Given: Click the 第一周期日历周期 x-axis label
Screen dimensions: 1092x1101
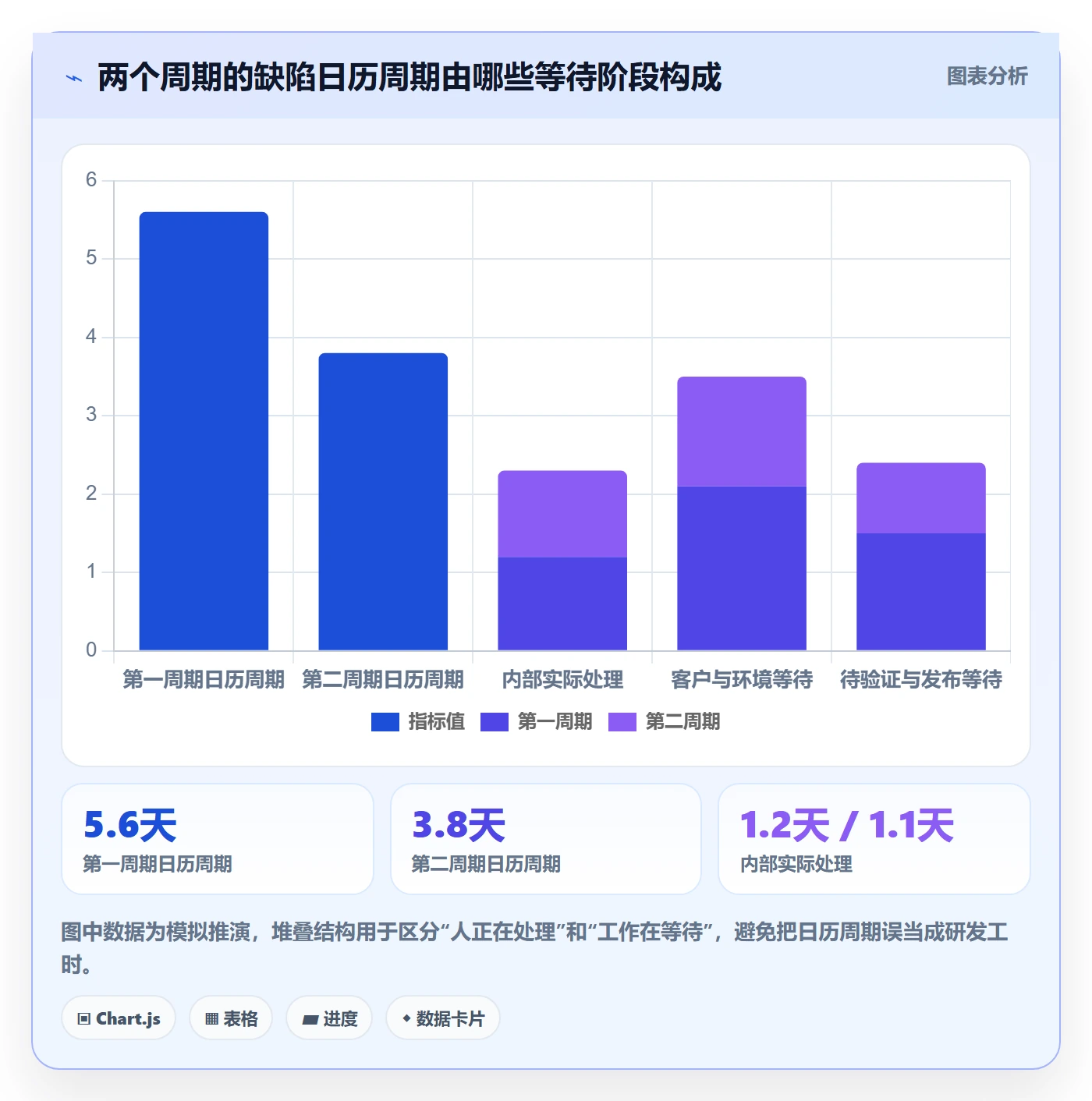Looking at the screenshot, I should 204,680.
